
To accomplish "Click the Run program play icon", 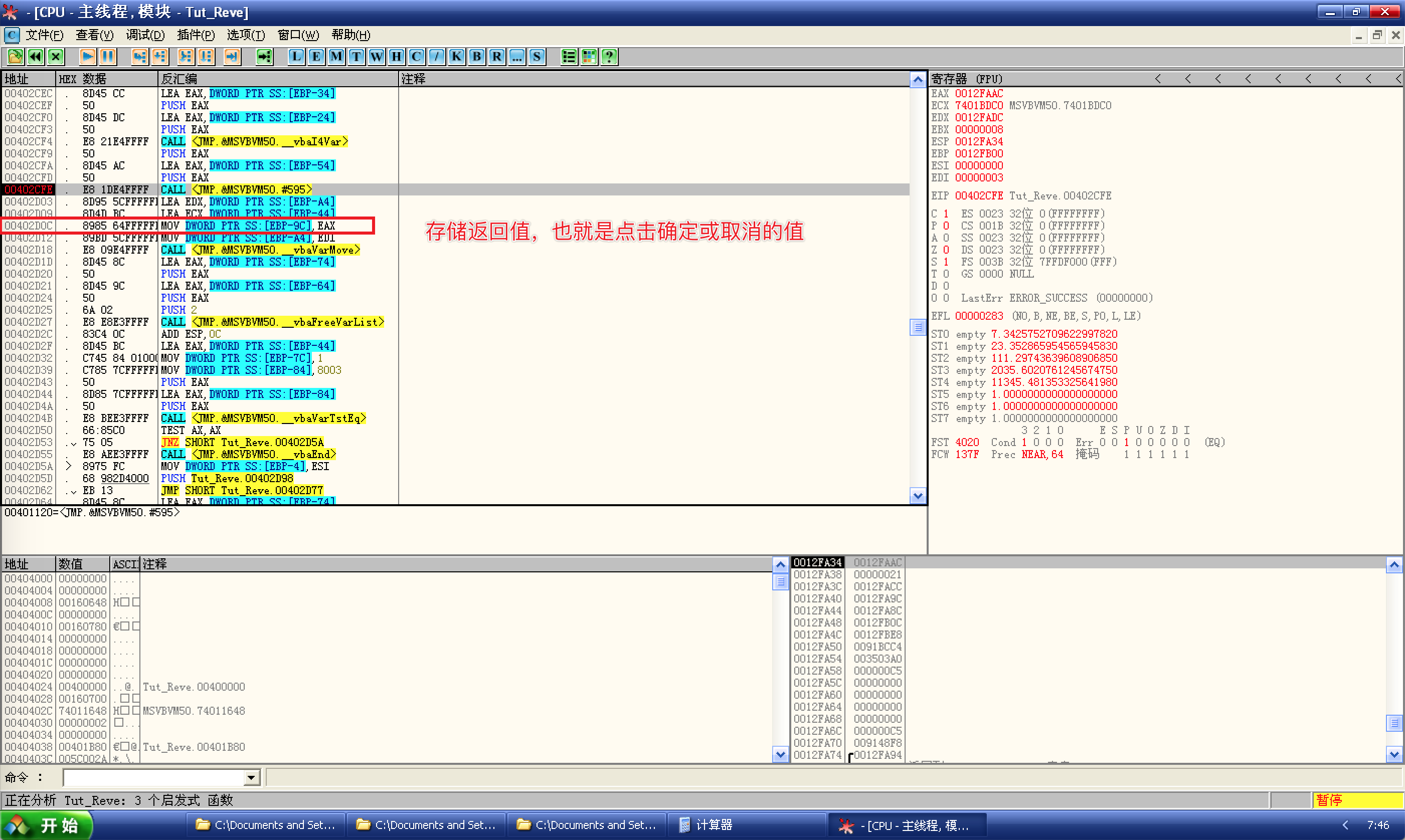I will [x=87, y=57].
